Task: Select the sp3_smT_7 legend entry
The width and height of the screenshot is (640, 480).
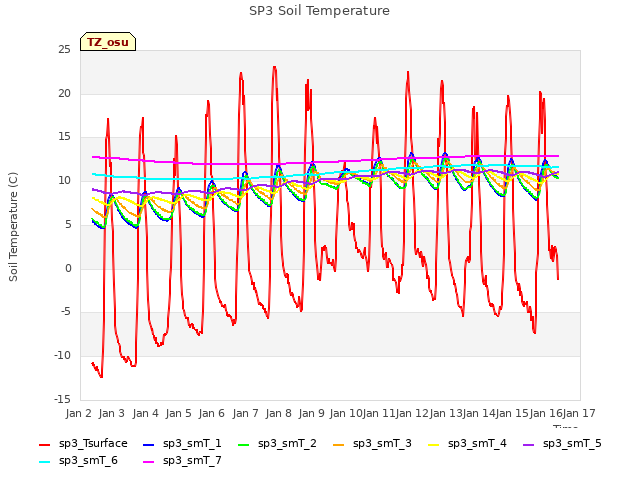Action: click(x=182, y=461)
